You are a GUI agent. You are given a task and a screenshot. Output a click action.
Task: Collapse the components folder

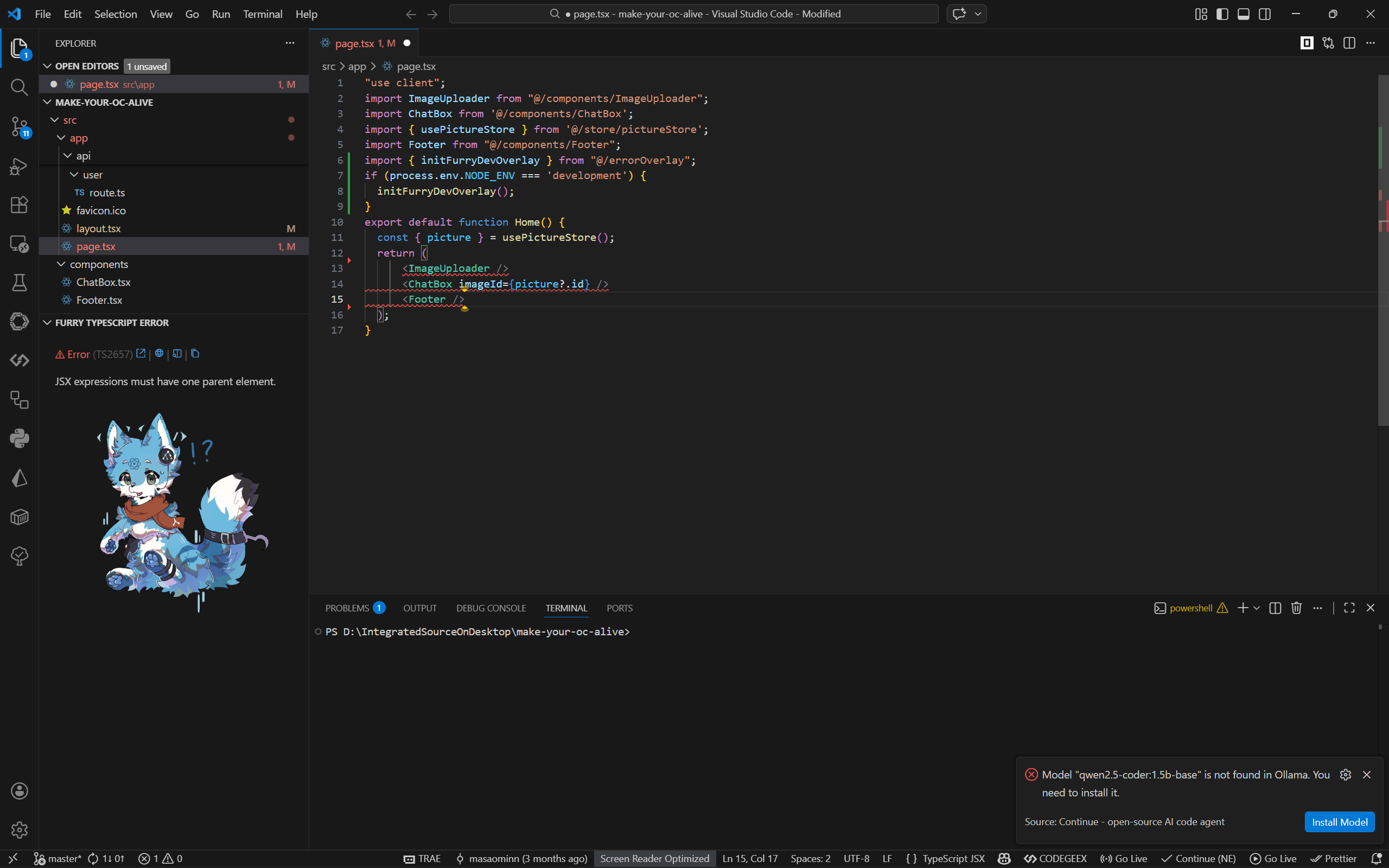click(x=61, y=264)
